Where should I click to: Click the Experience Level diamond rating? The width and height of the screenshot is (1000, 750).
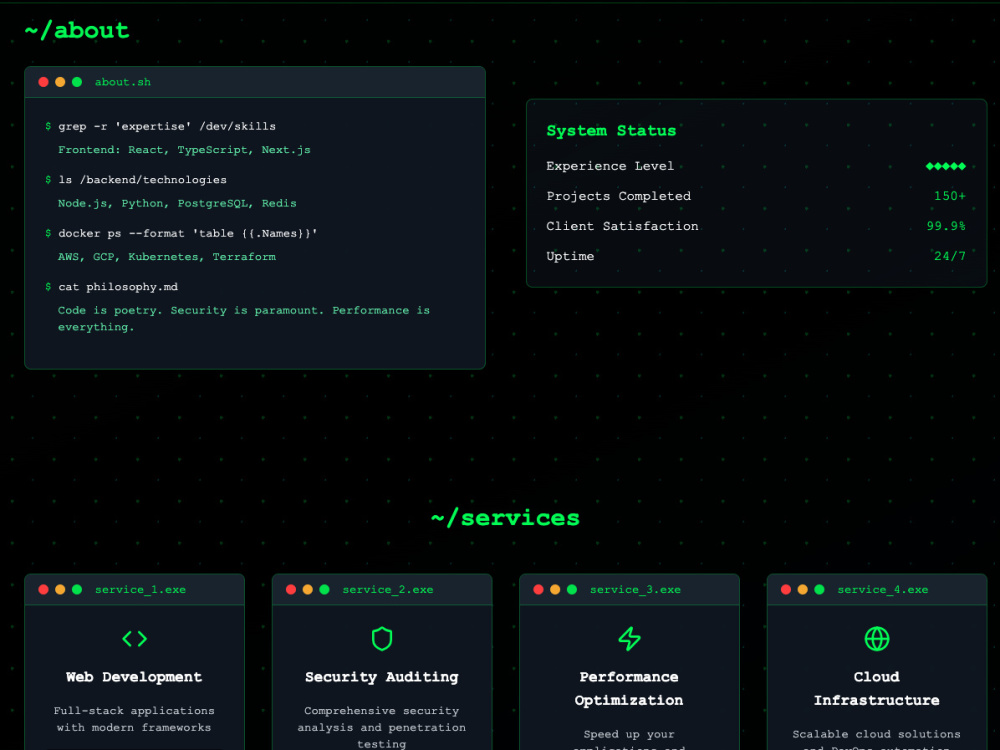[x=946, y=166]
